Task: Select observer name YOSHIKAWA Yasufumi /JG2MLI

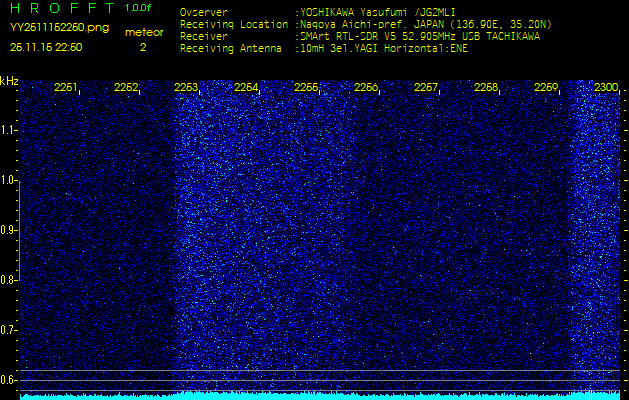Action: coord(377,12)
